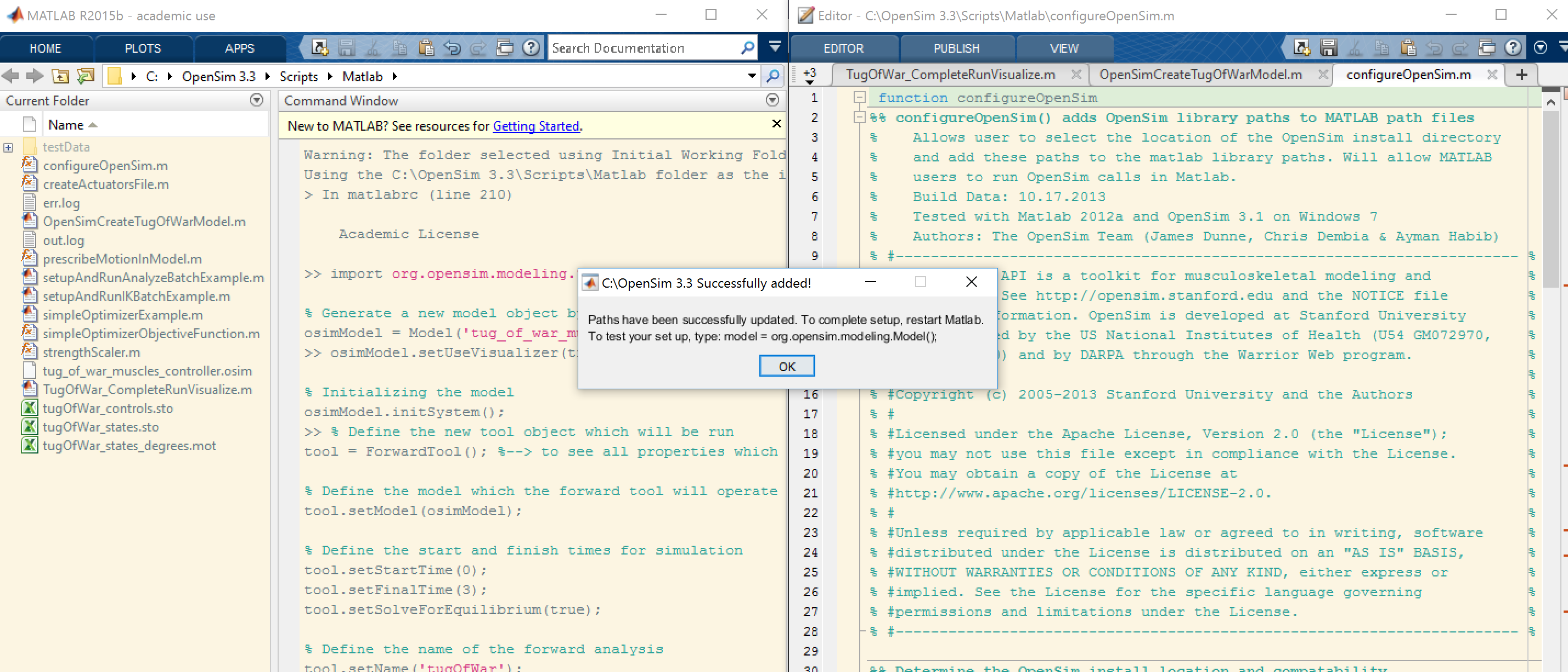Screen dimensions: 1568x672
Task: Expand path arrow after Matlab in address bar
Action: coord(395,76)
